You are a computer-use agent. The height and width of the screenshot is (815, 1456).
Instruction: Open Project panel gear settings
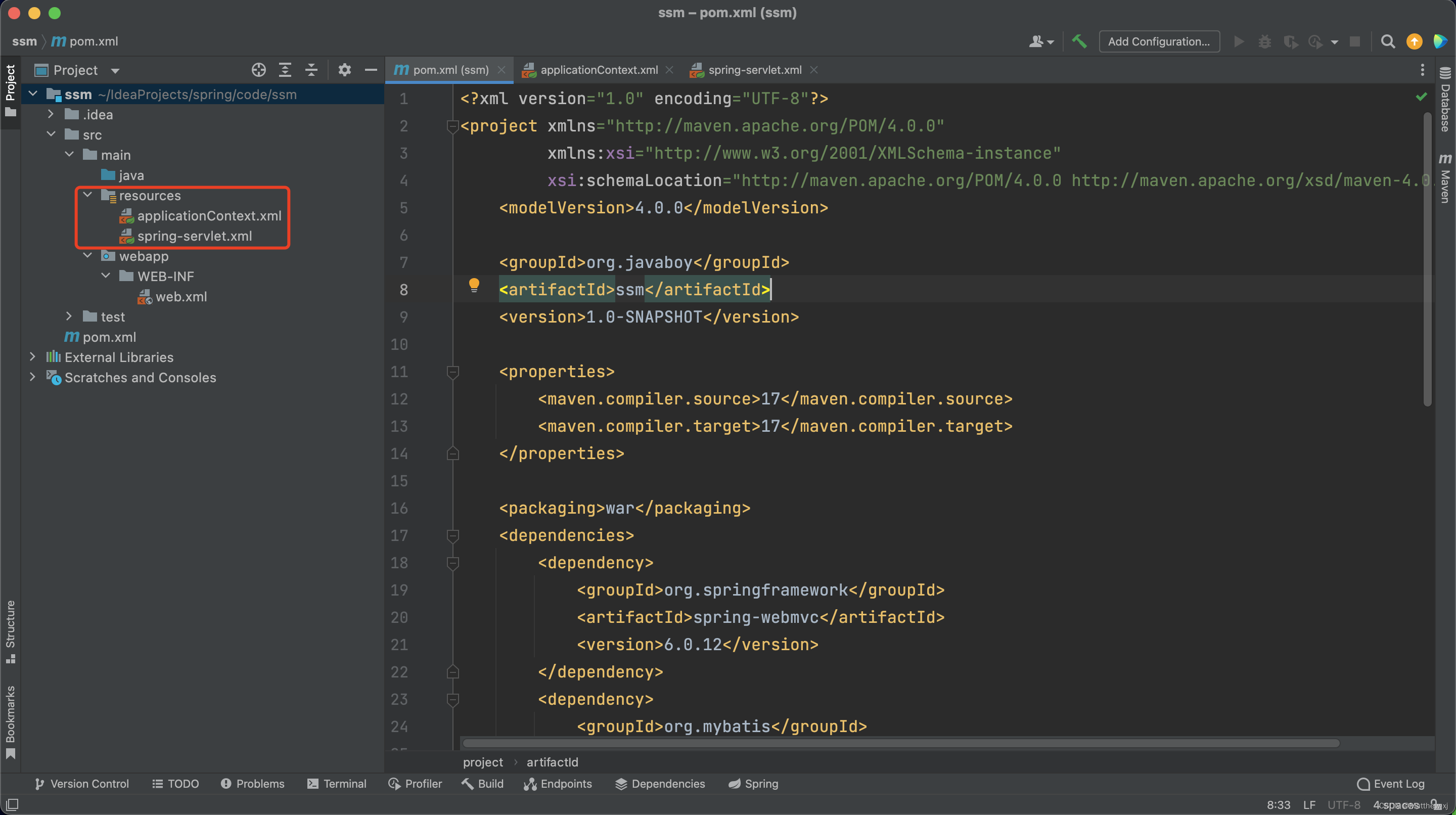(344, 70)
